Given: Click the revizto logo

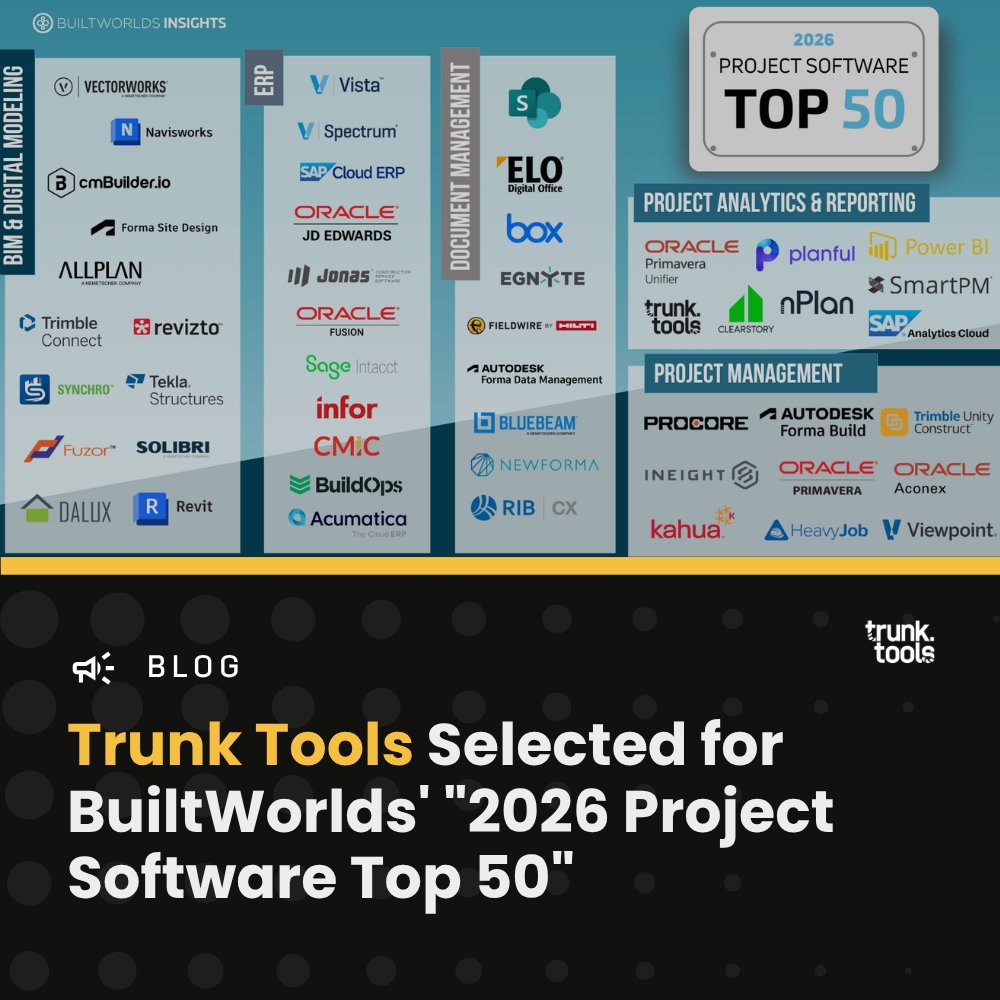Looking at the screenshot, I should click(177, 327).
